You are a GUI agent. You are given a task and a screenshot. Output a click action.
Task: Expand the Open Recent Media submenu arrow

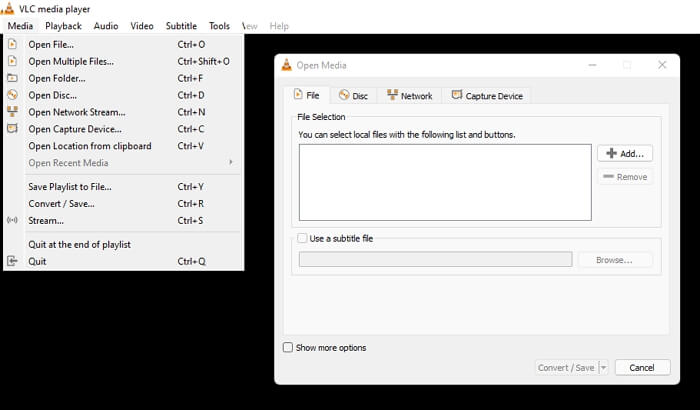click(x=231, y=162)
